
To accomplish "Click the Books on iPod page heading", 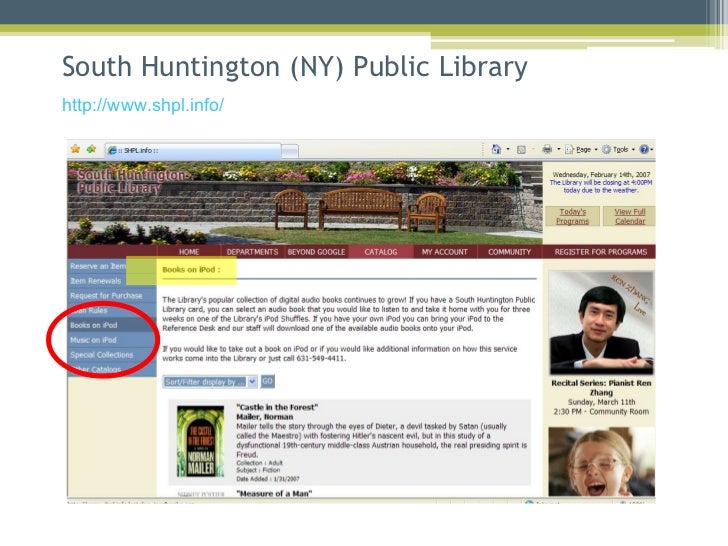I will [191, 270].
